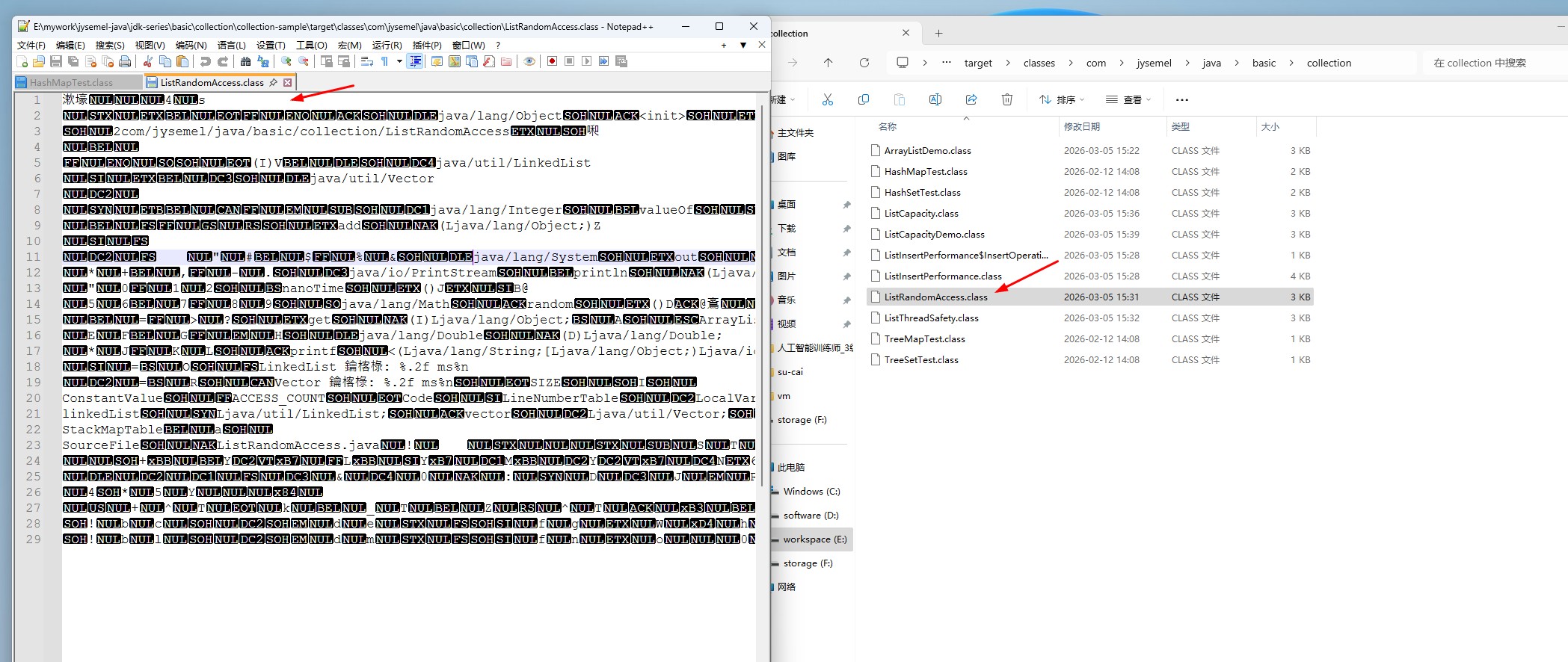Image resolution: width=1568 pixels, height=662 pixels.
Task: Toggle show all characters pilcrow button
Action: point(384,61)
